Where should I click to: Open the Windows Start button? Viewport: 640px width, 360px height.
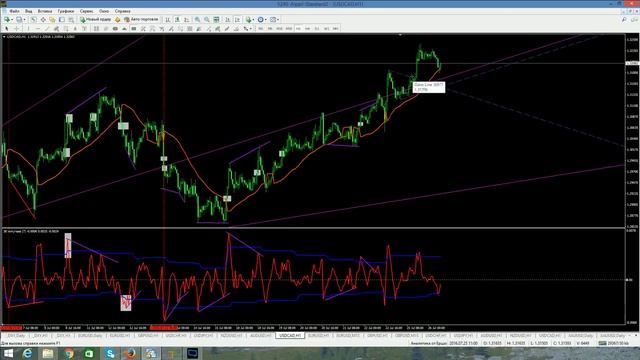pos(8,353)
